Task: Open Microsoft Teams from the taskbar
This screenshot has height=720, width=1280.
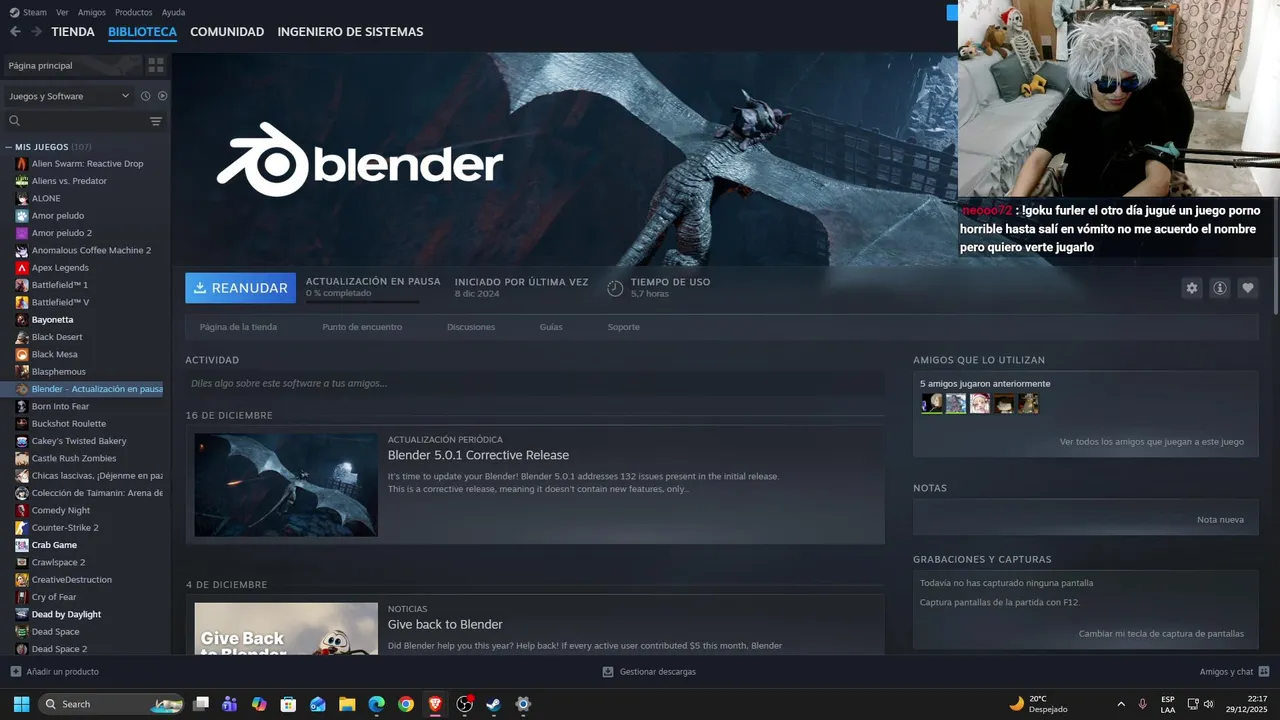Action: [230, 704]
